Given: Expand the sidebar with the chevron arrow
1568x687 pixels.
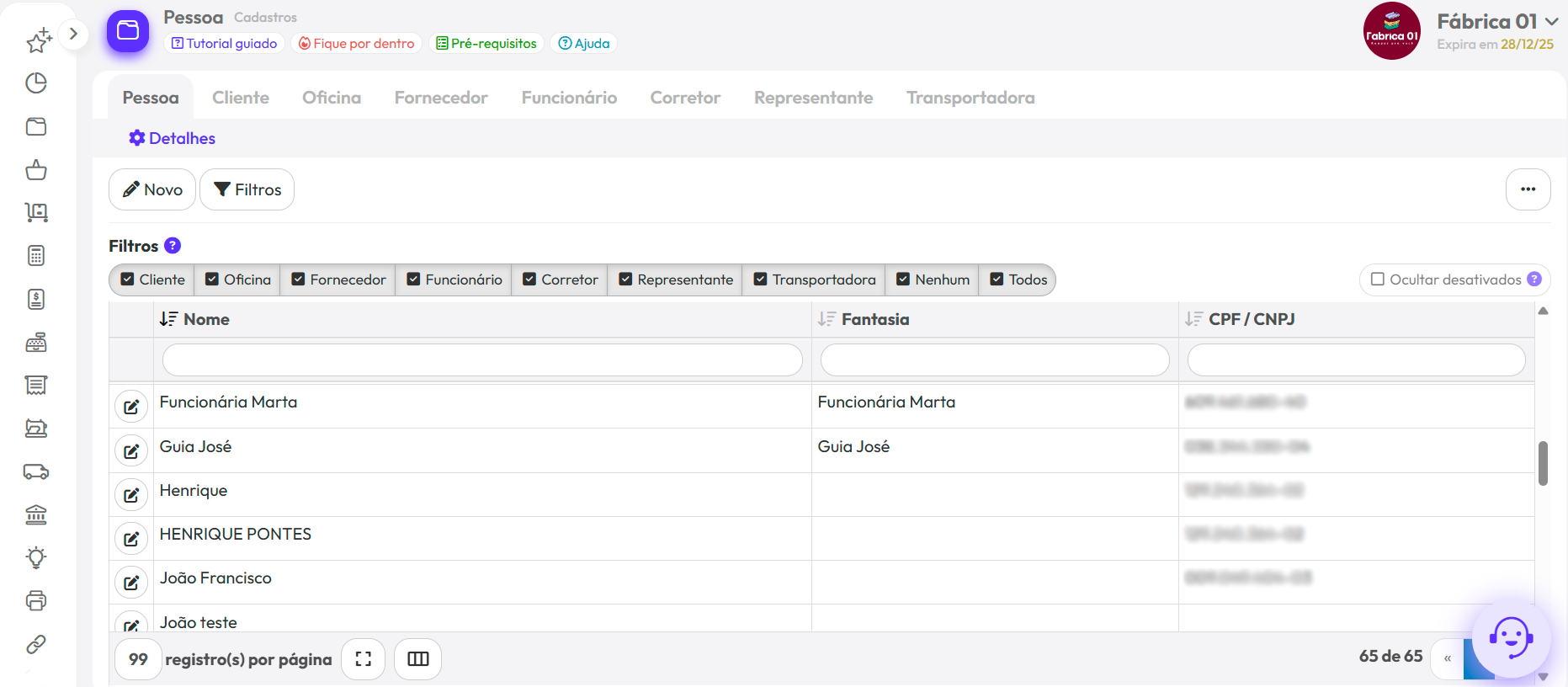Looking at the screenshot, I should click(74, 34).
